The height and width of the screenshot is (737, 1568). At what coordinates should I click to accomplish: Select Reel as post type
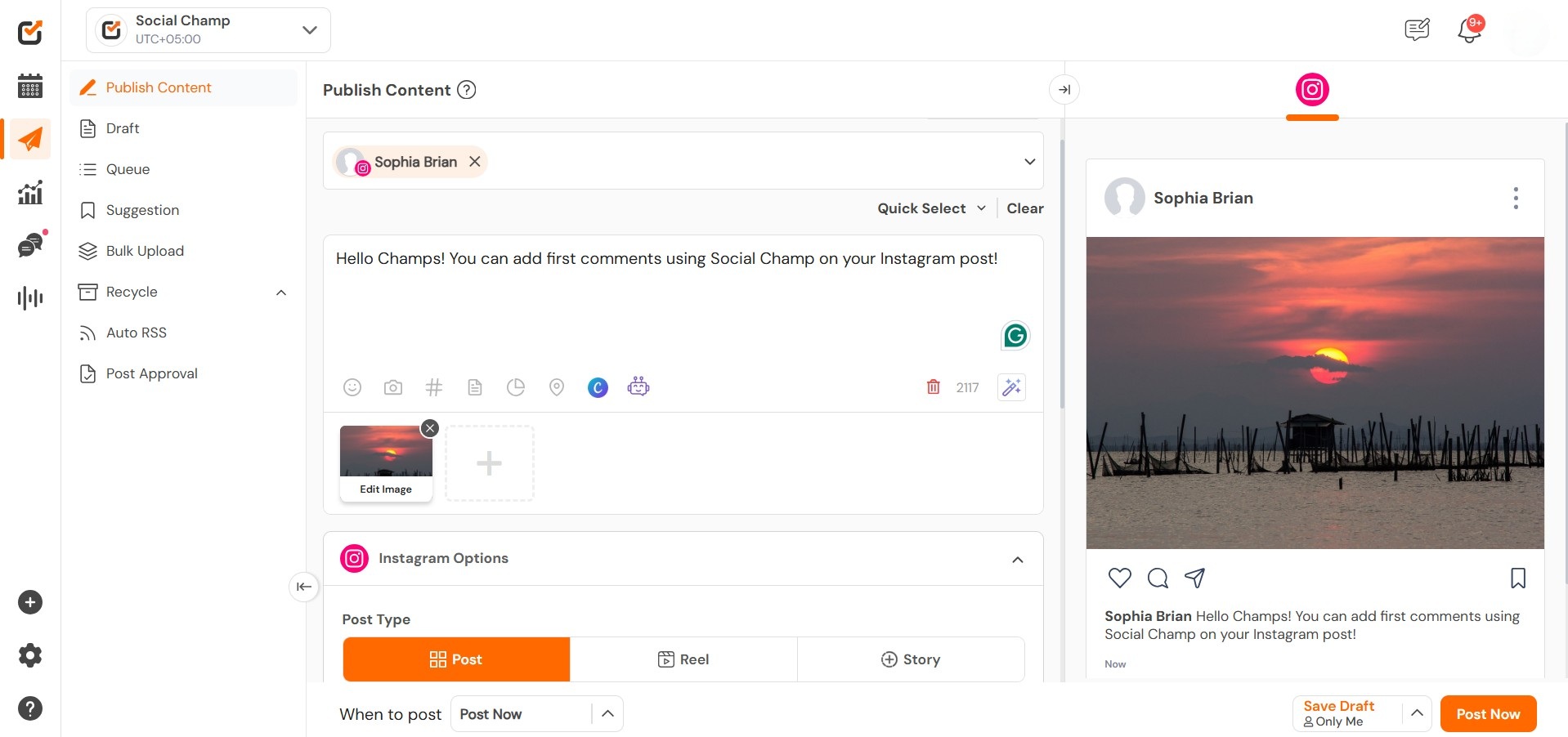pos(683,659)
